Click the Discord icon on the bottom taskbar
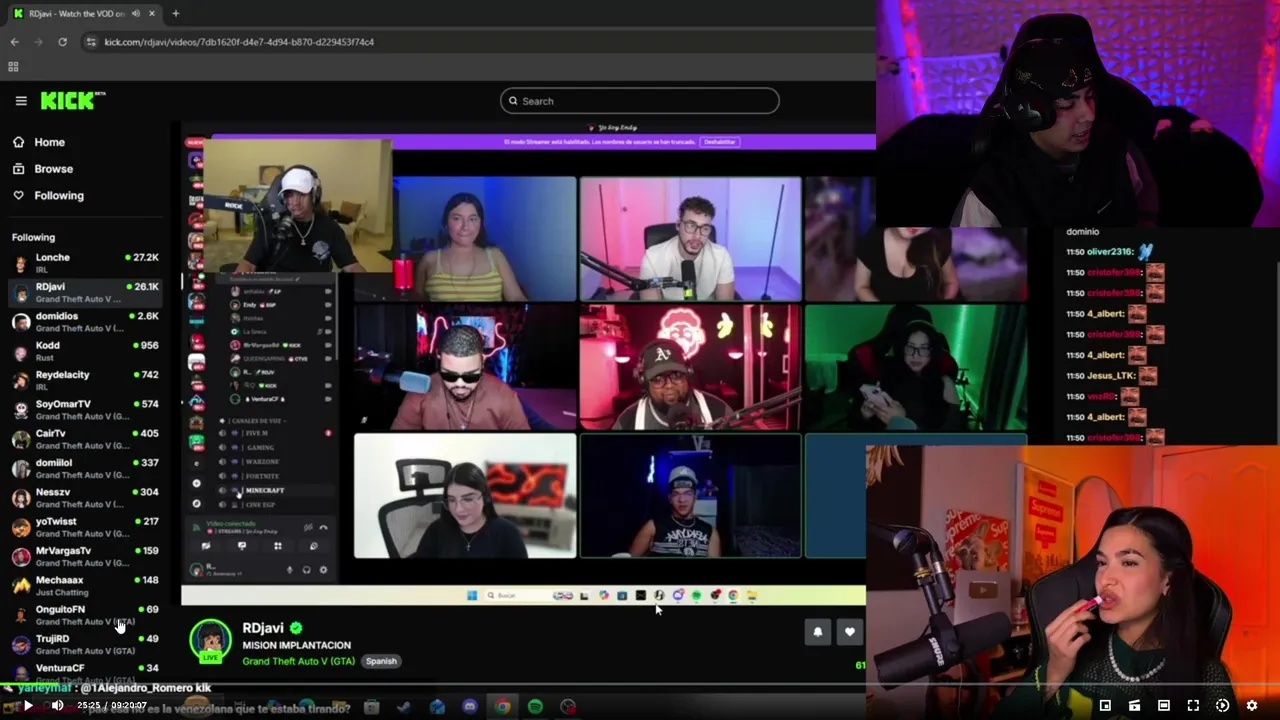Viewport: 1280px width, 720px height. pyautogui.click(x=470, y=707)
